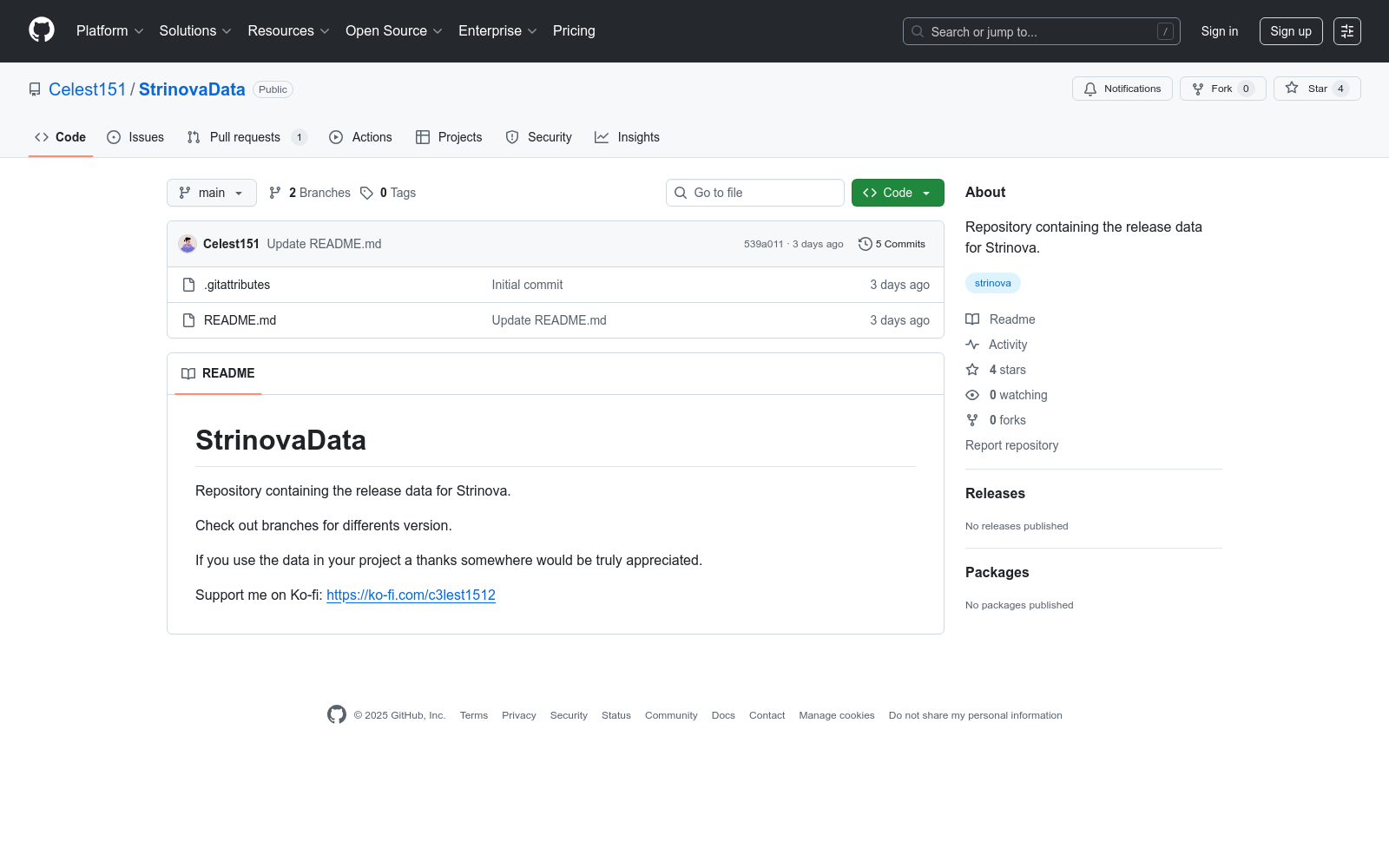Open the Docs footer link

[723, 715]
